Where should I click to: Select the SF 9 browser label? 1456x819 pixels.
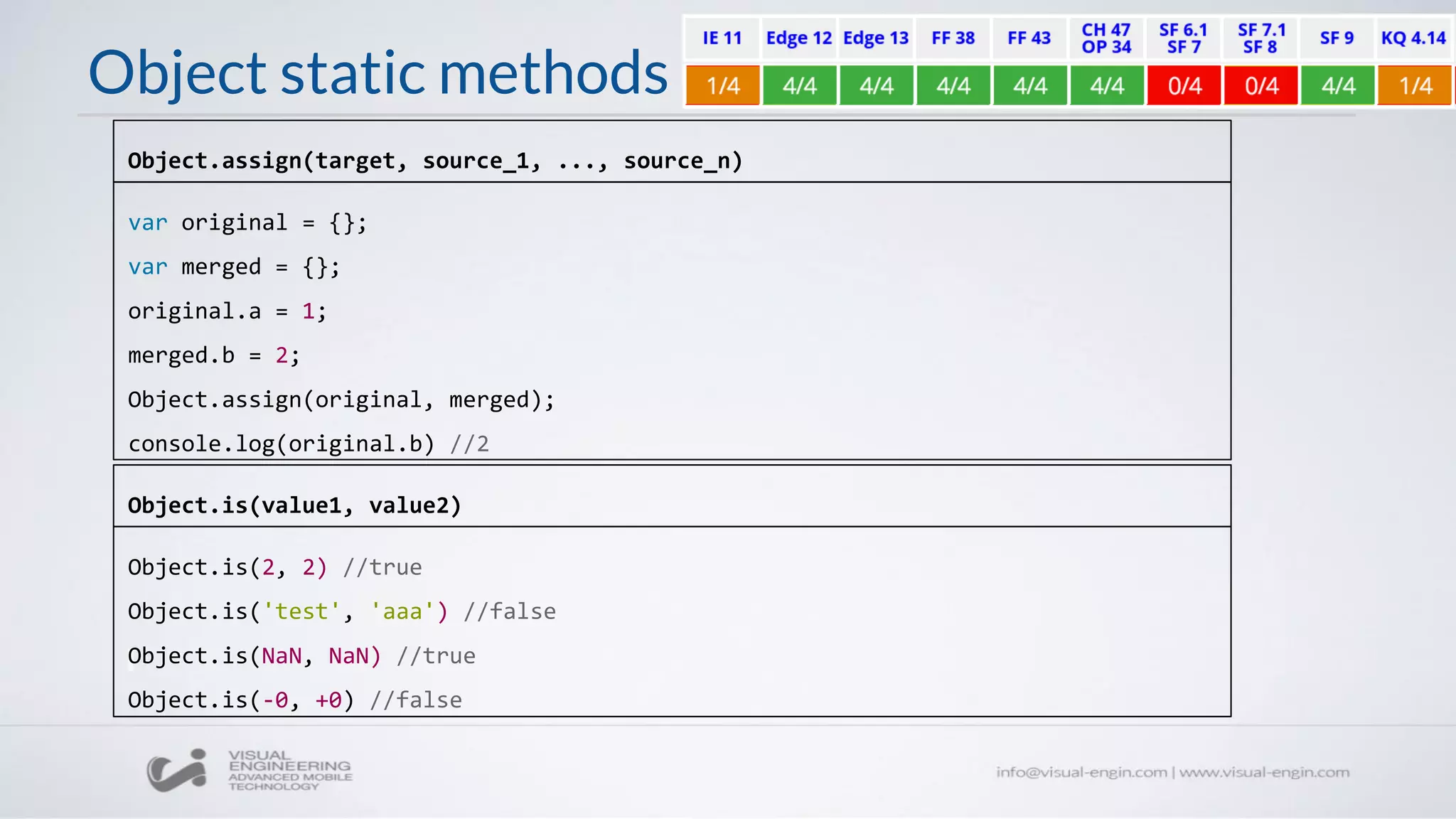pos(1337,38)
